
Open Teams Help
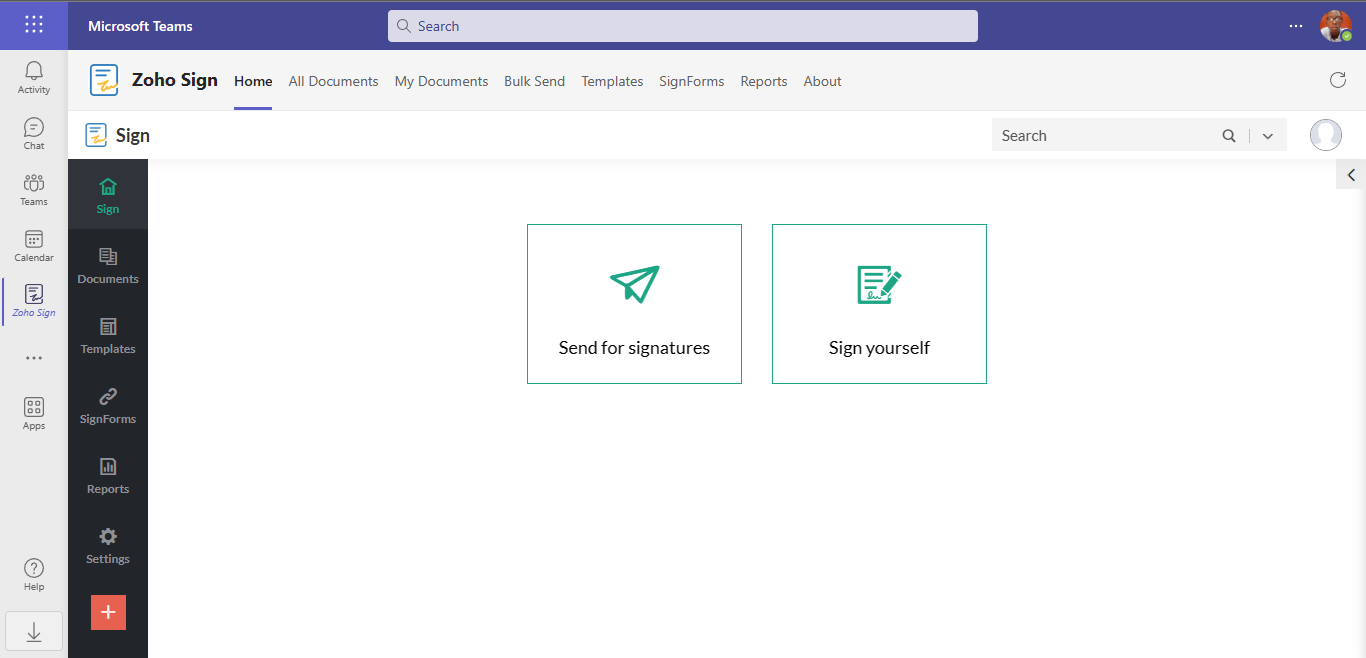tap(34, 575)
